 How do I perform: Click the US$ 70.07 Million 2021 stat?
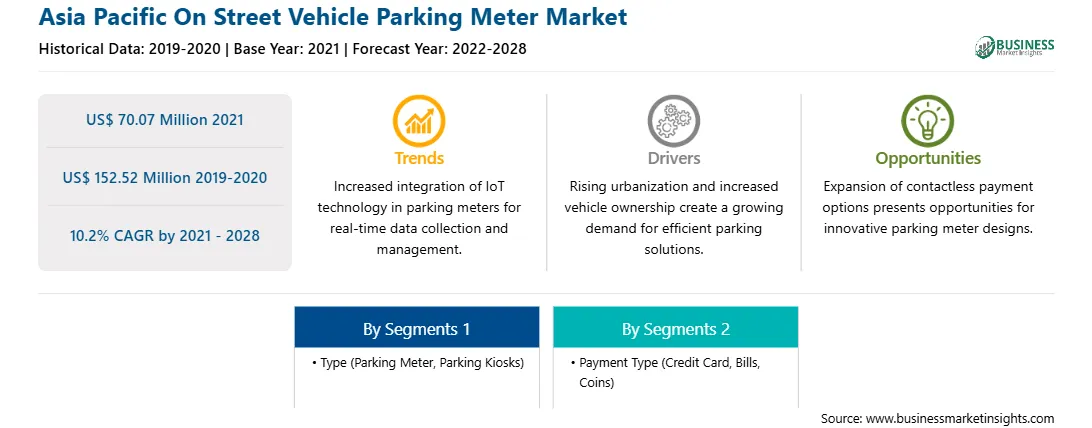[x=165, y=120]
